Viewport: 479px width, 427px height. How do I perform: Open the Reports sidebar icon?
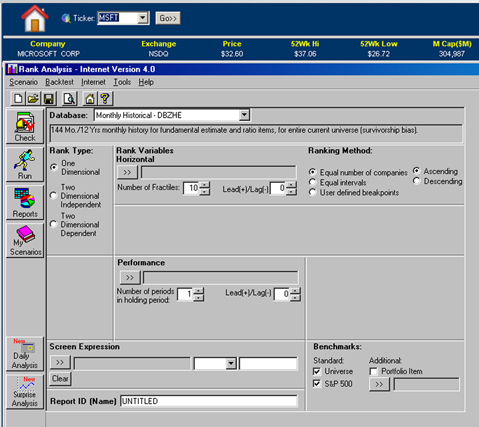click(25, 203)
